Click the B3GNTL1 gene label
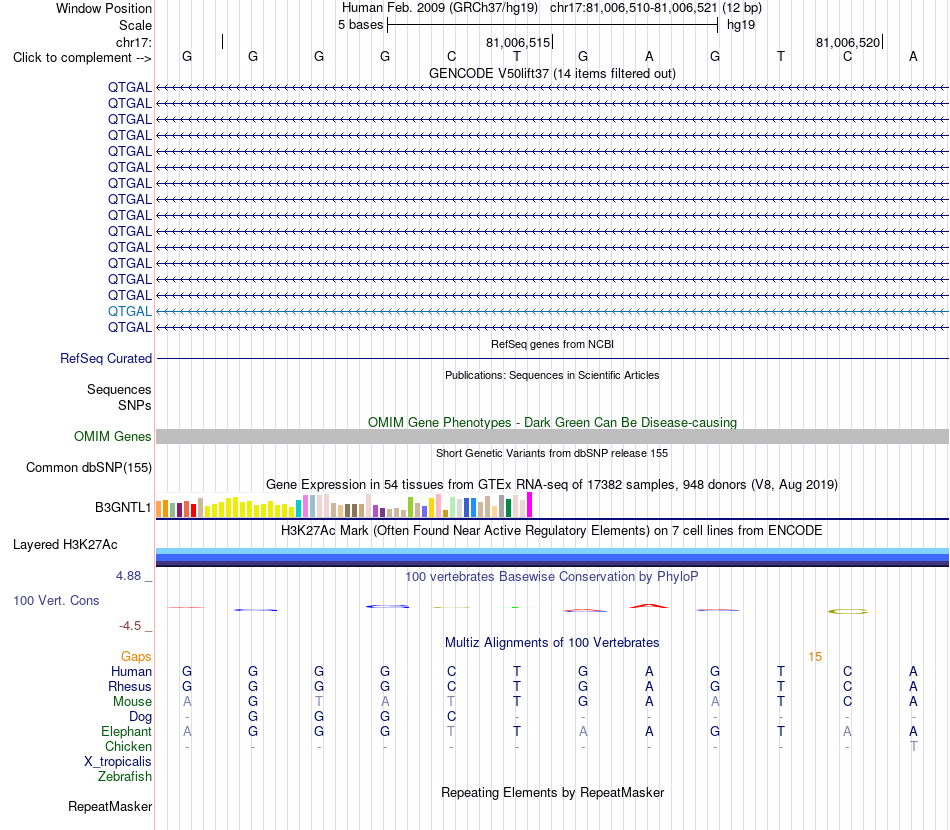 coord(123,507)
